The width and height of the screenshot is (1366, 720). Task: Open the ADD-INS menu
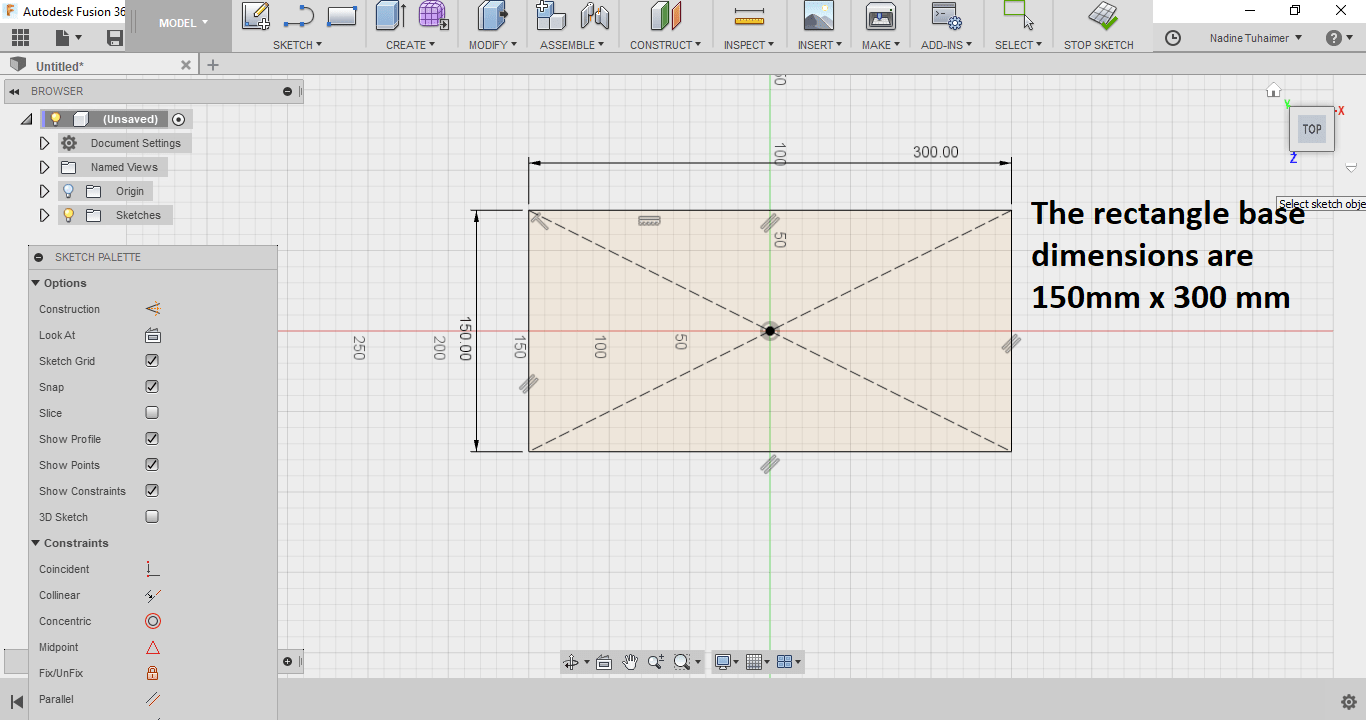(945, 45)
